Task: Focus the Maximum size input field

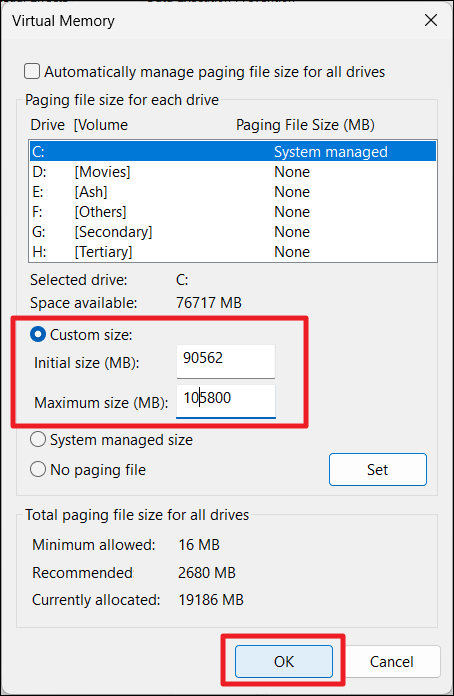Action: pyautogui.click(x=226, y=401)
